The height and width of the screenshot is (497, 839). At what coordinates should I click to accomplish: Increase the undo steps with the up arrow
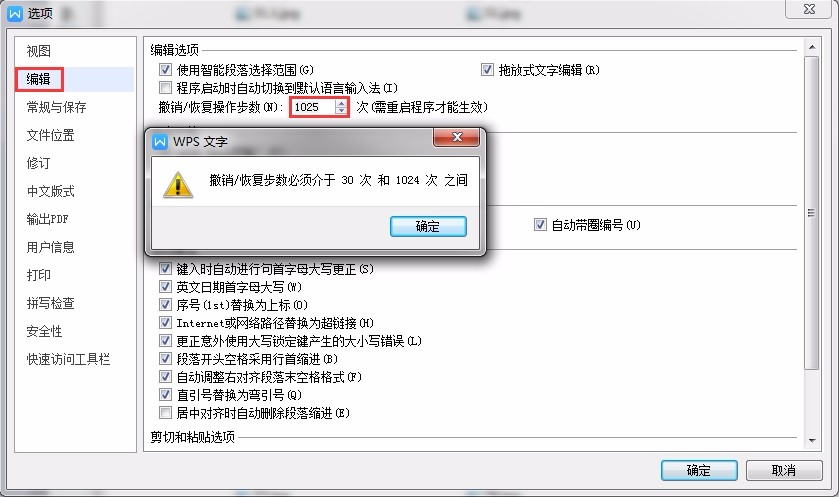[x=341, y=103]
